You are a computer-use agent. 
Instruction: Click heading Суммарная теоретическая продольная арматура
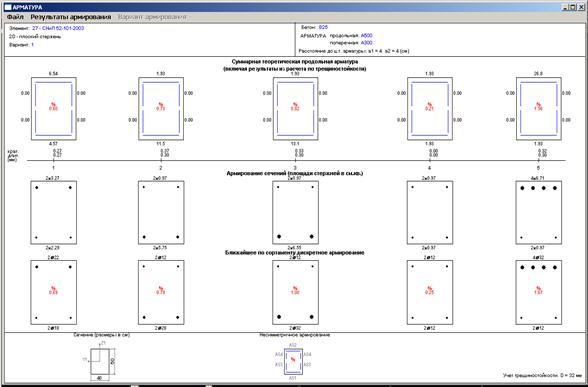[295, 61]
